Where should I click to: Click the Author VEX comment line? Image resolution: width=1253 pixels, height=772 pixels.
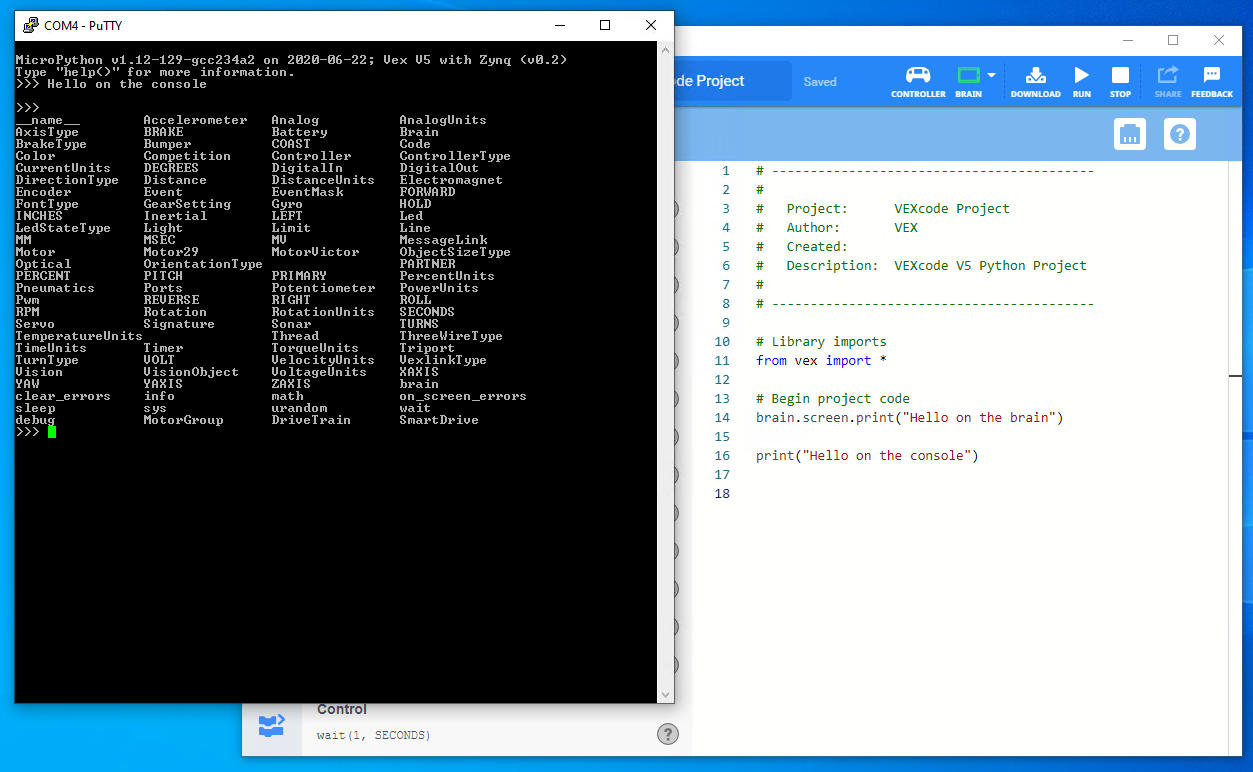[837, 227]
